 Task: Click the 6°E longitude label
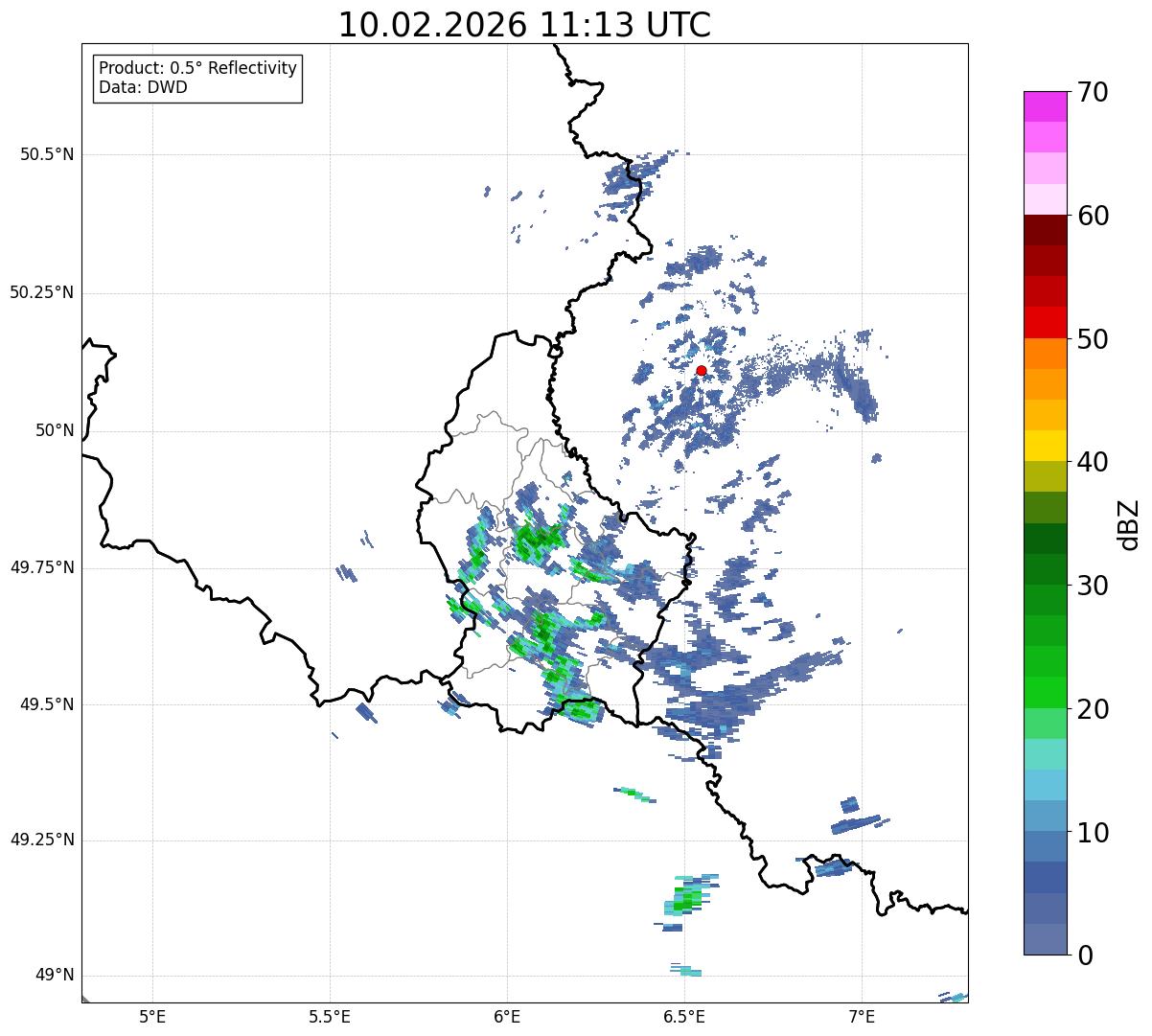coord(507,1016)
